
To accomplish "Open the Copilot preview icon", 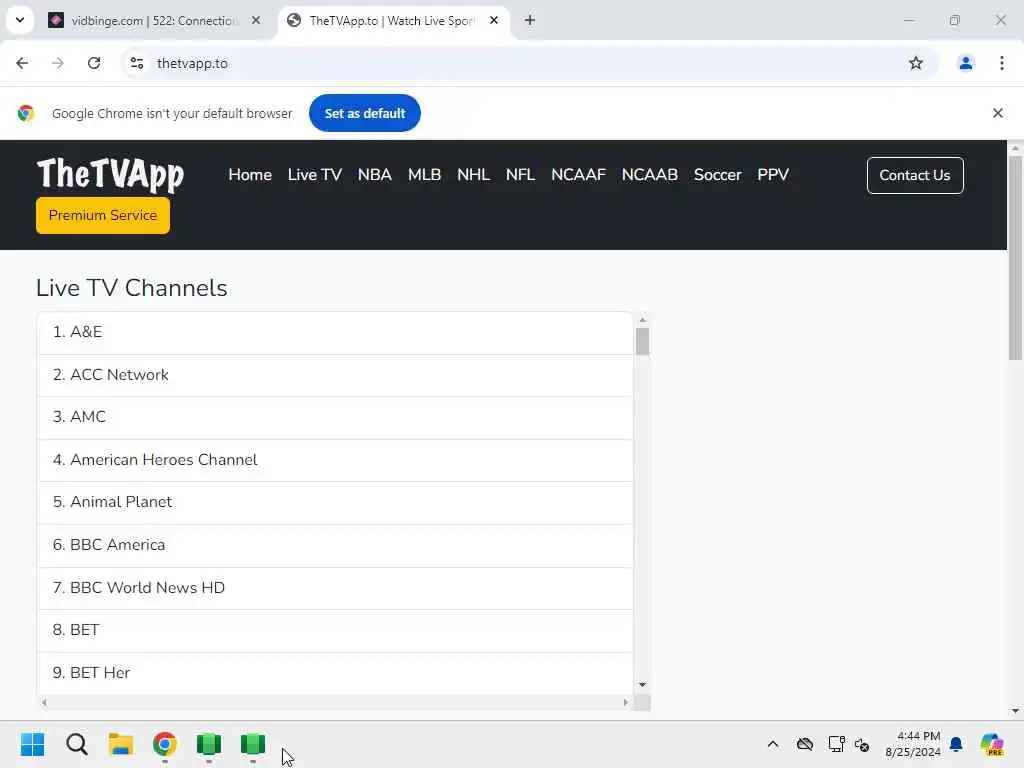I will coord(992,744).
